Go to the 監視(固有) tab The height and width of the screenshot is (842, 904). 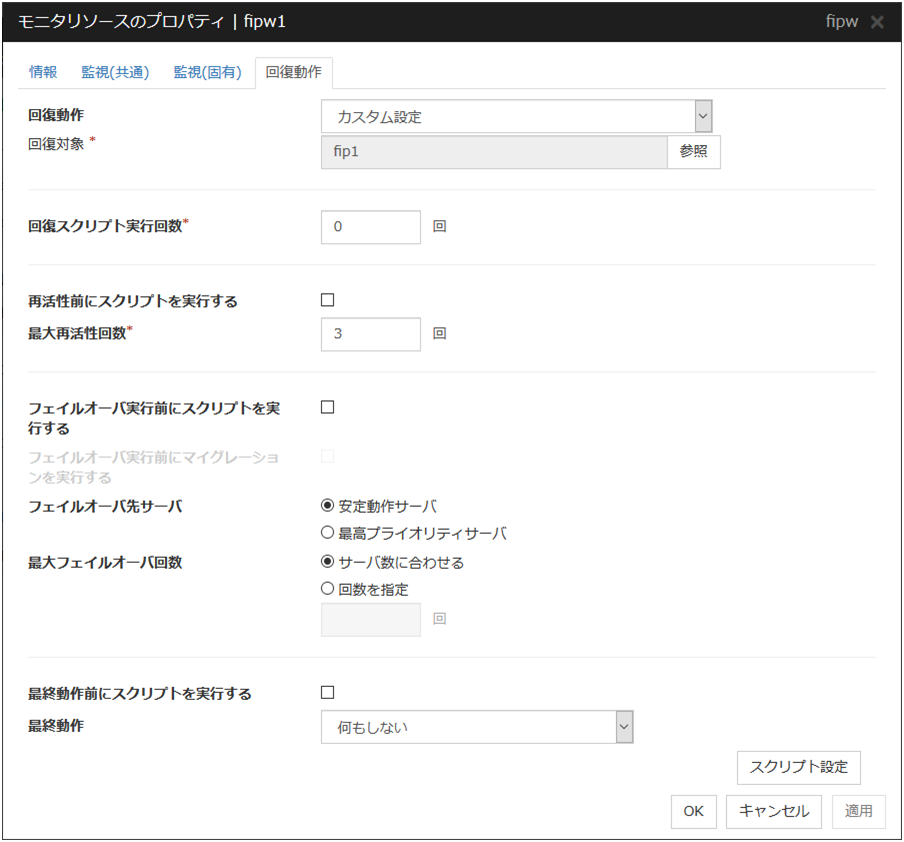[207, 72]
